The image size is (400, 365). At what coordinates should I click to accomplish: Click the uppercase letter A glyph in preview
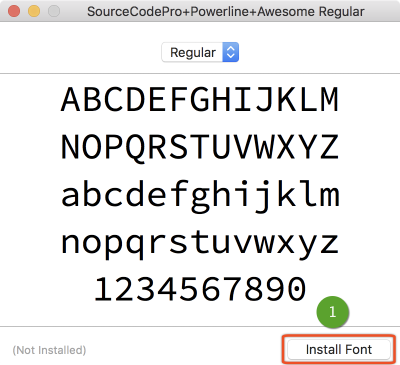click(71, 99)
